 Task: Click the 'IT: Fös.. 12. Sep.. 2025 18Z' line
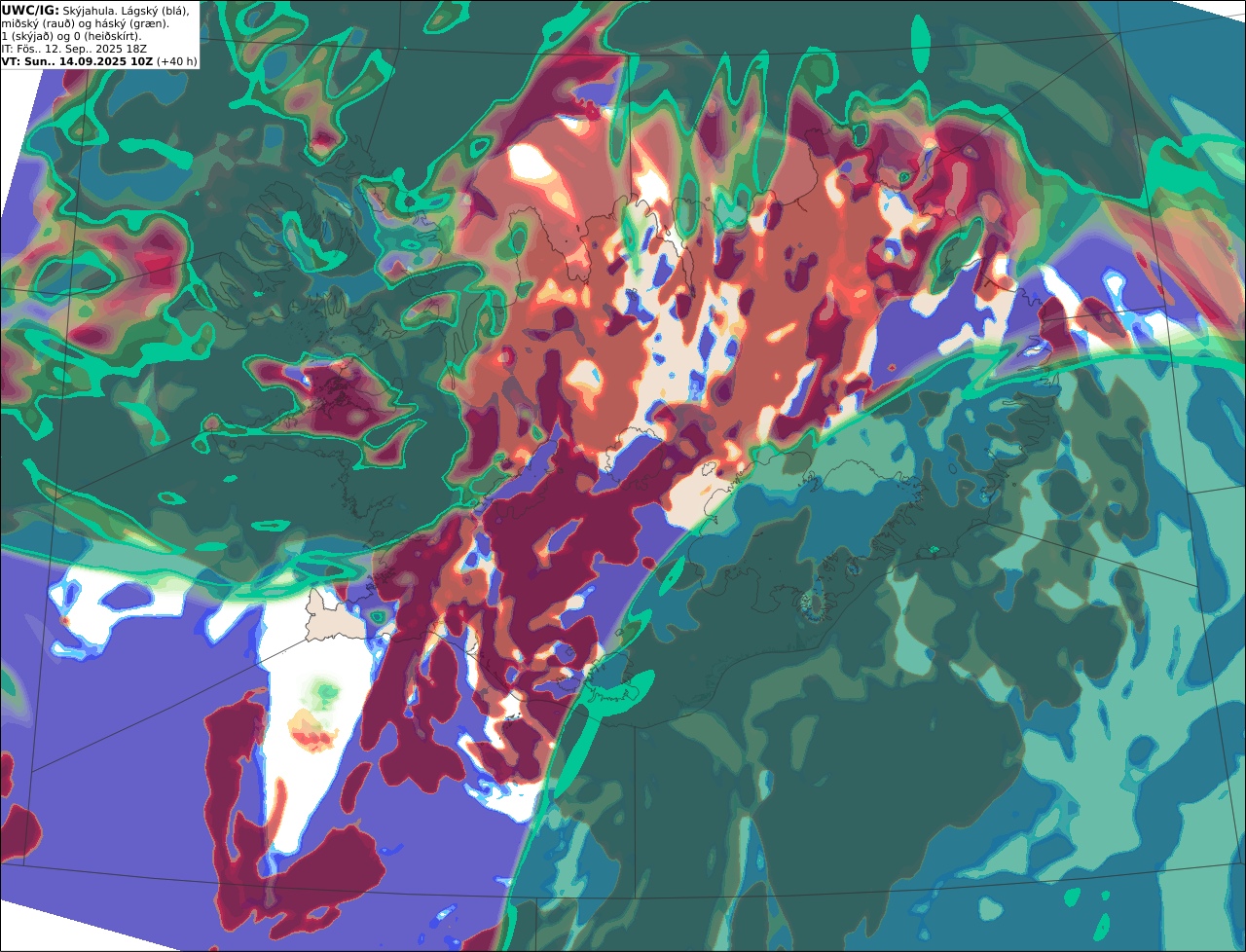coord(74,49)
